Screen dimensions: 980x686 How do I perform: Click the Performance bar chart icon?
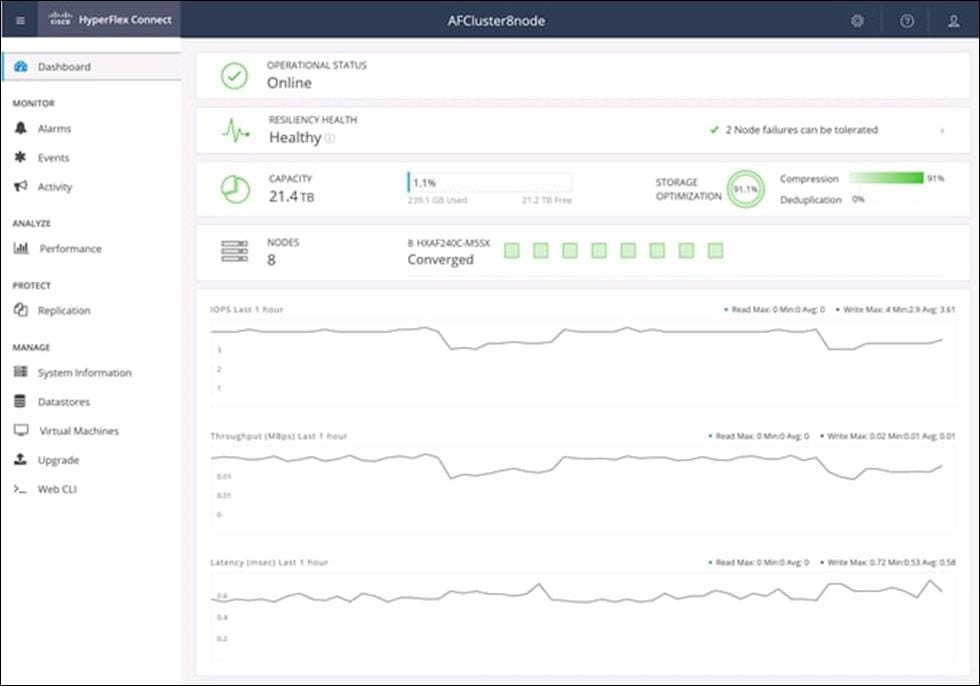point(21,248)
